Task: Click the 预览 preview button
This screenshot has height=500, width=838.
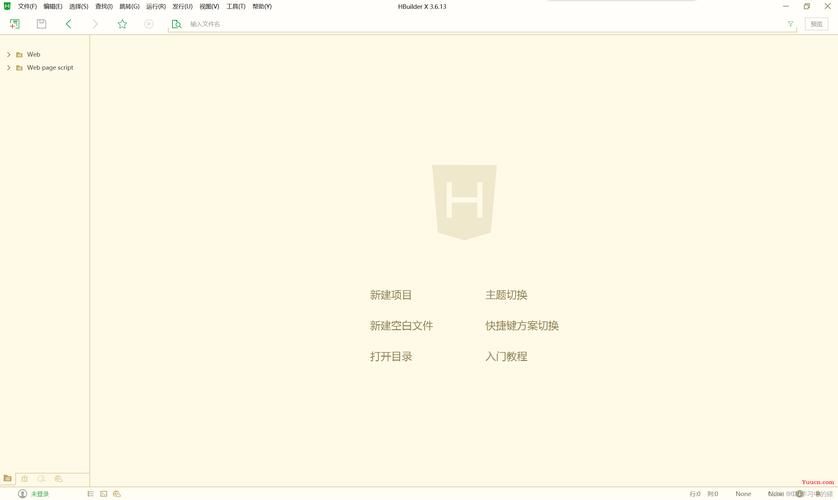Action: tap(817, 24)
